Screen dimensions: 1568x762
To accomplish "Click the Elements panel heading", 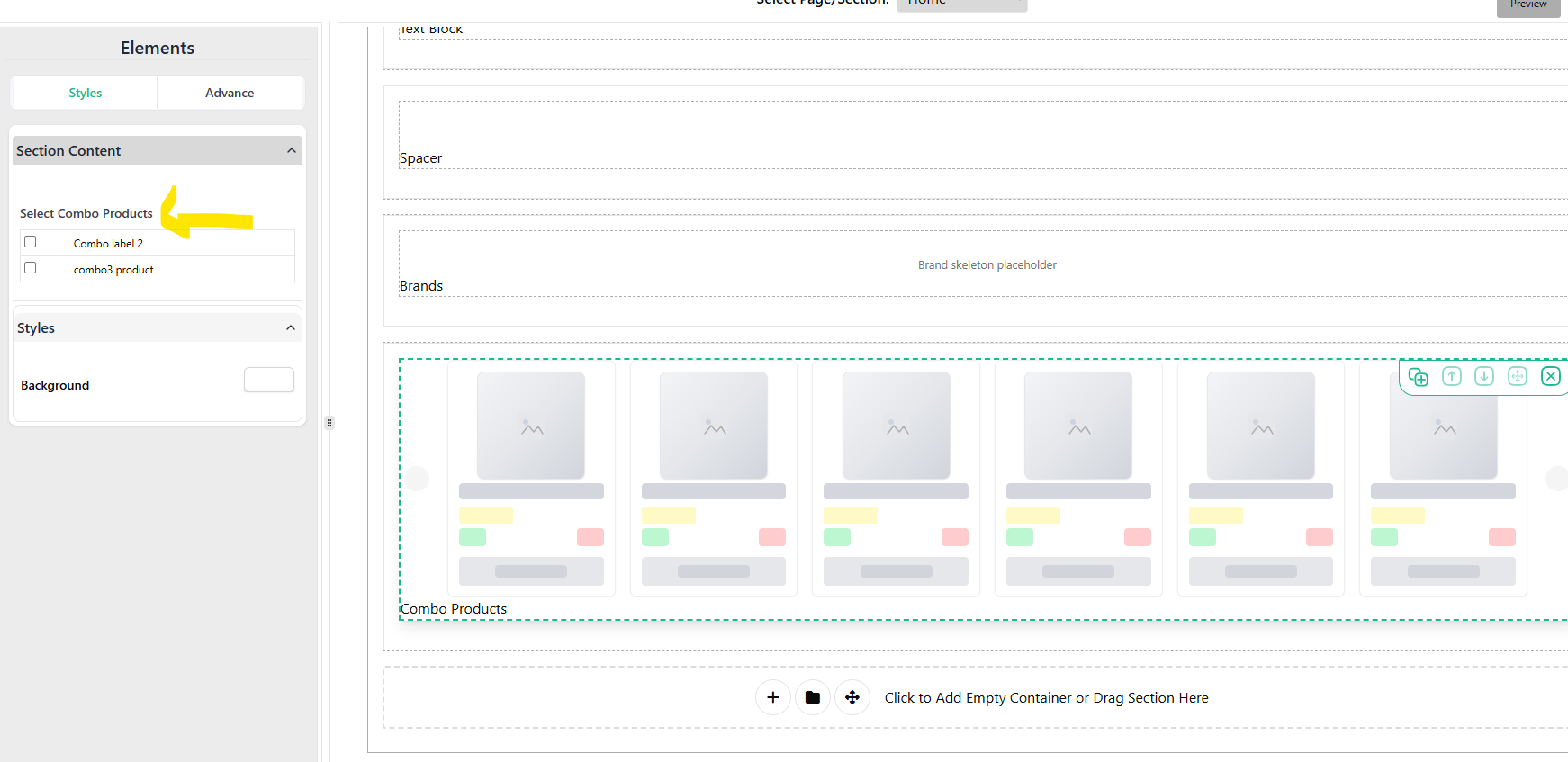I will [158, 48].
